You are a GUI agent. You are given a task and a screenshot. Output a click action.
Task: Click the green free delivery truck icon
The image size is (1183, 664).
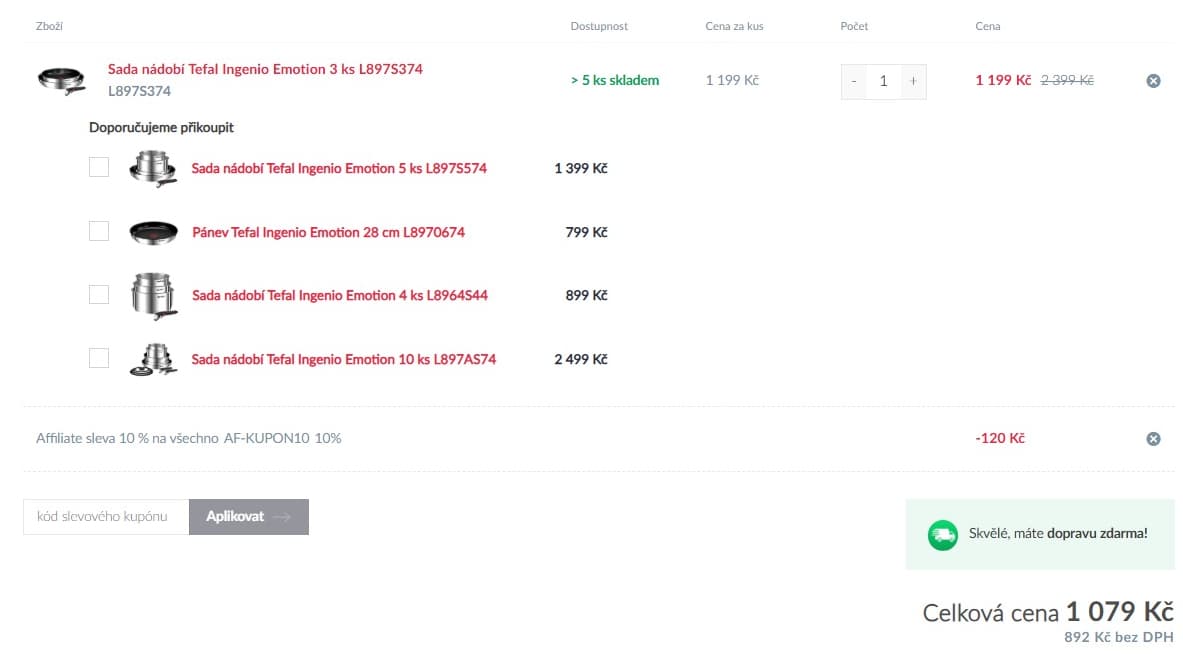click(x=942, y=535)
